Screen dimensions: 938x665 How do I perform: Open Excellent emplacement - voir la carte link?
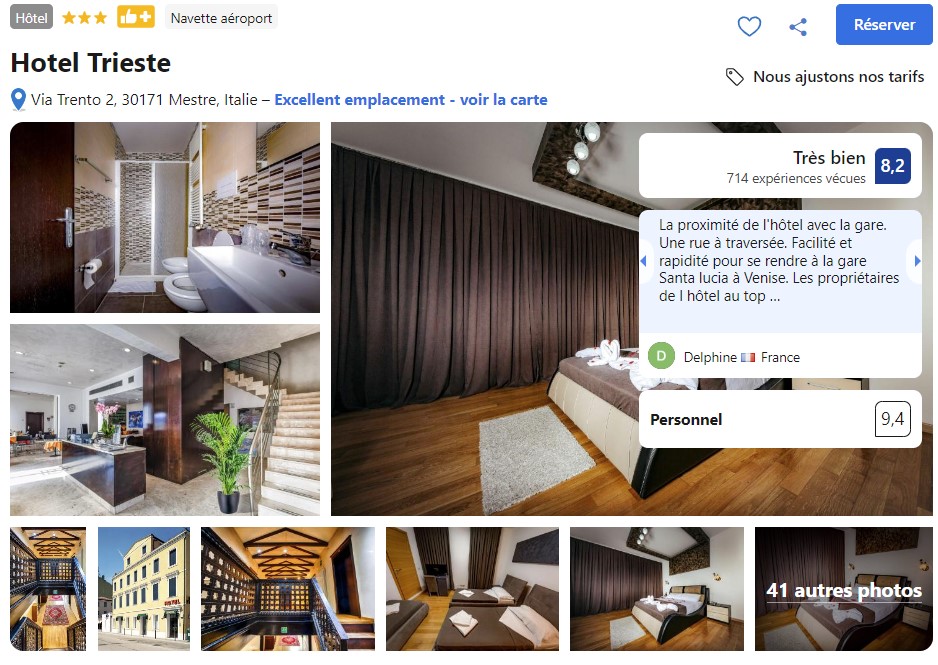tap(411, 100)
